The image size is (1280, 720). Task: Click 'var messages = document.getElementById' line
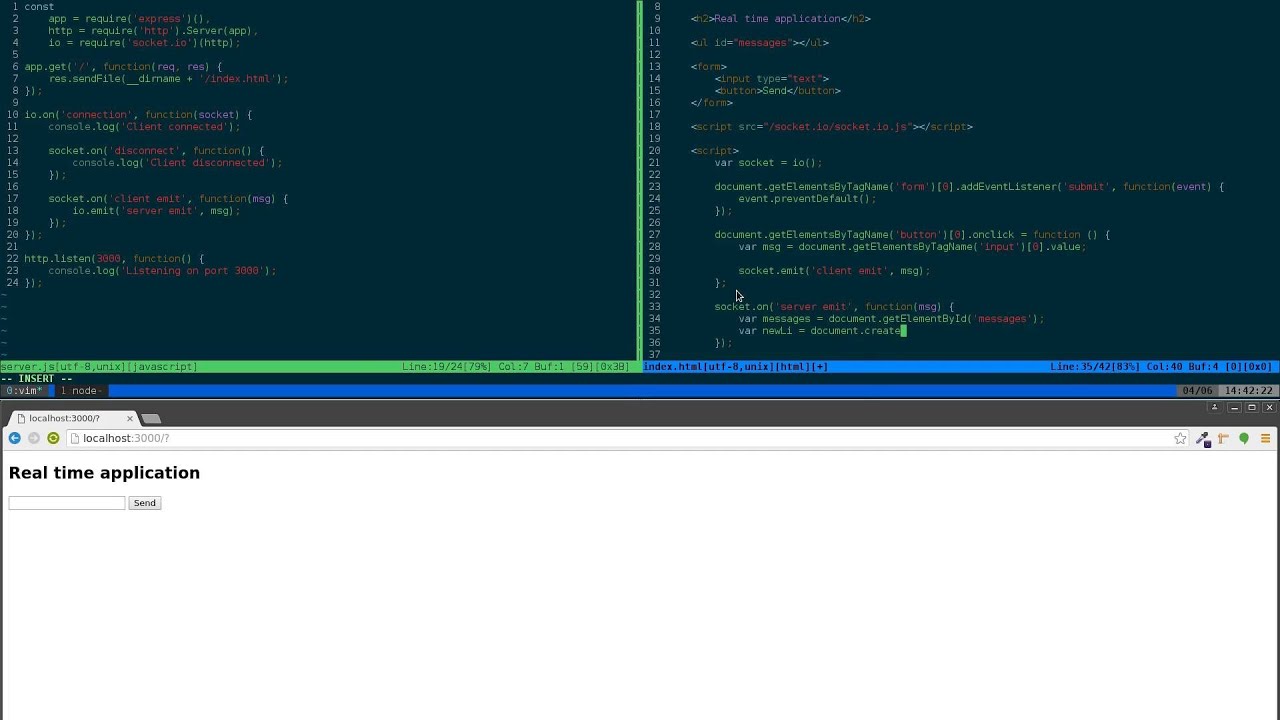pos(891,318)
